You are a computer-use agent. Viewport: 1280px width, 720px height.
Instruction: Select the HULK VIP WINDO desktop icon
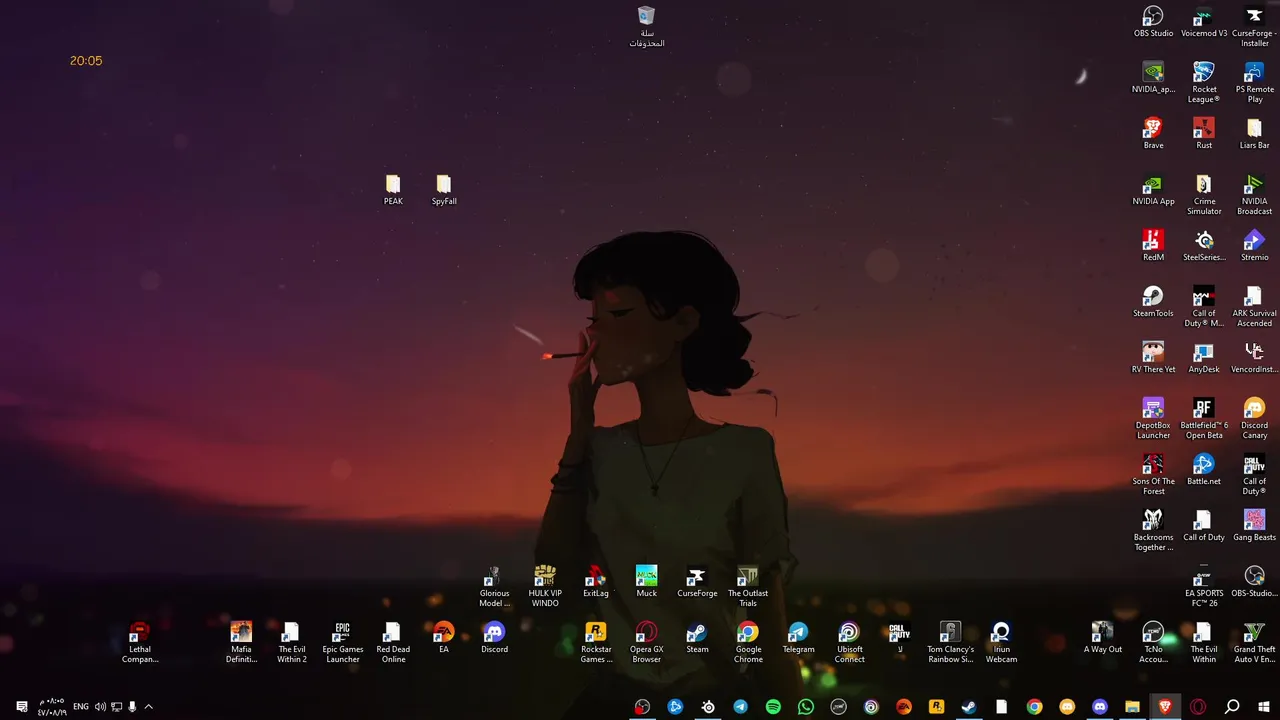coord(545,586)
